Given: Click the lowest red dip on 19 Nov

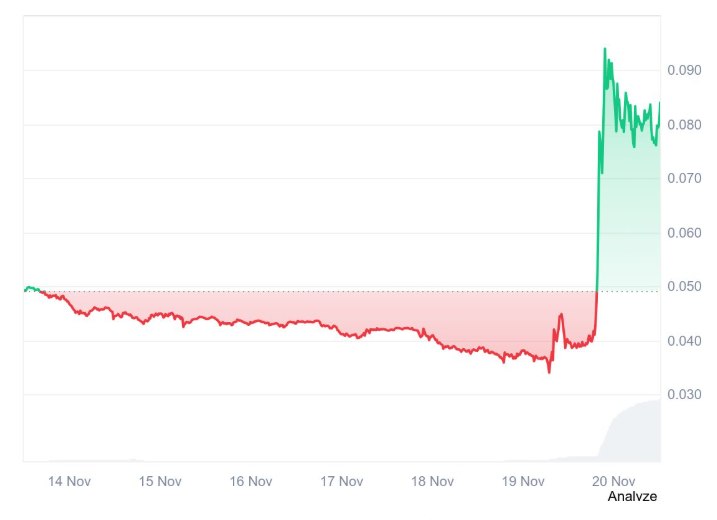Looking at the screenshot, I should 548,371.
